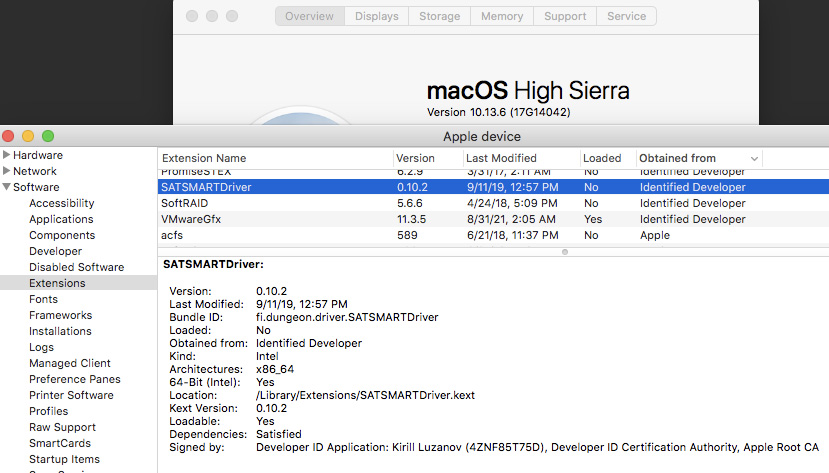Open Disabled Software in sidebar
Viewport: 829px width, 473px height.
[x=76, y=267]
